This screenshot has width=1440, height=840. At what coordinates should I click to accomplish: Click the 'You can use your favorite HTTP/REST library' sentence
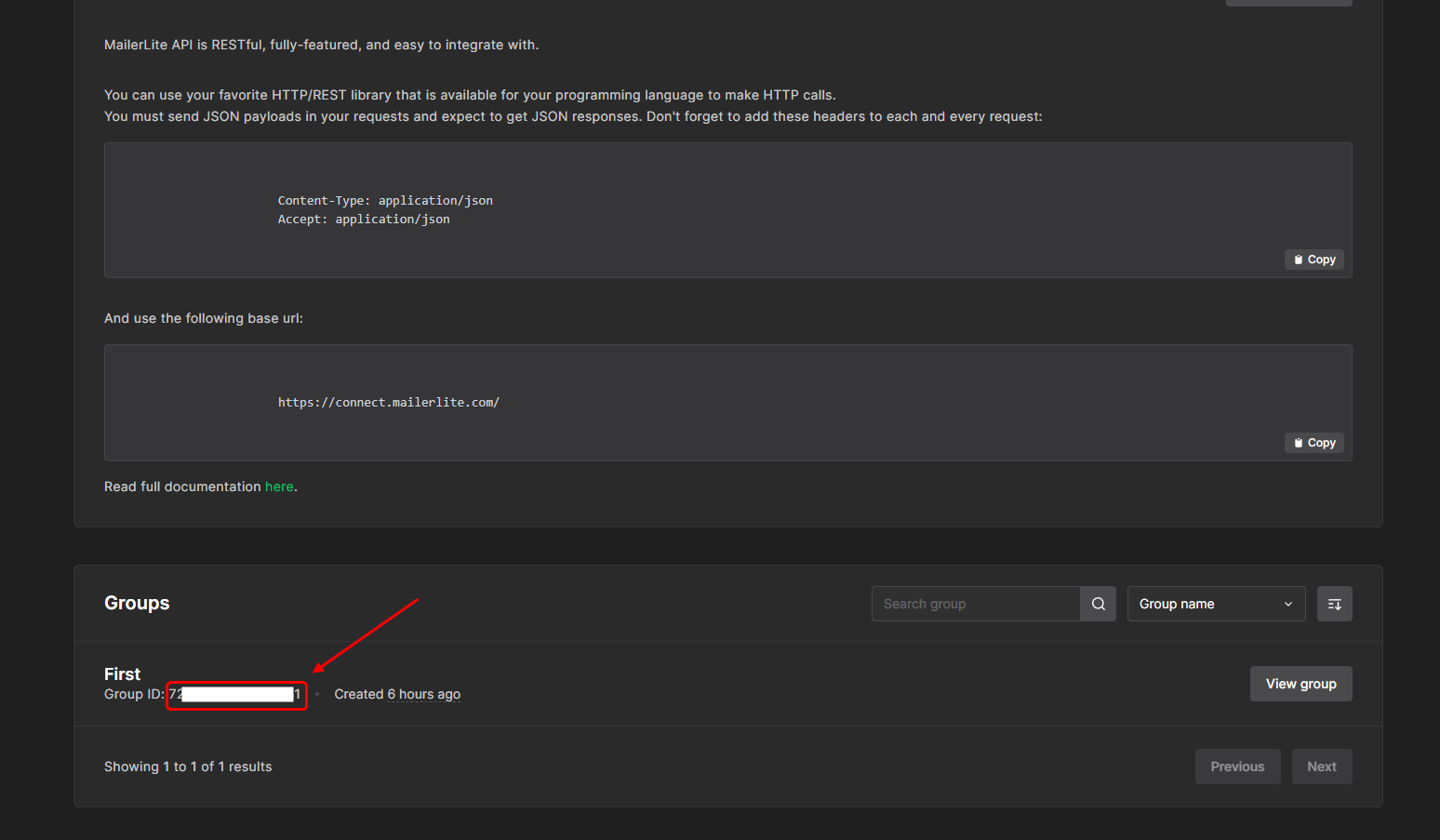[470, 95]
